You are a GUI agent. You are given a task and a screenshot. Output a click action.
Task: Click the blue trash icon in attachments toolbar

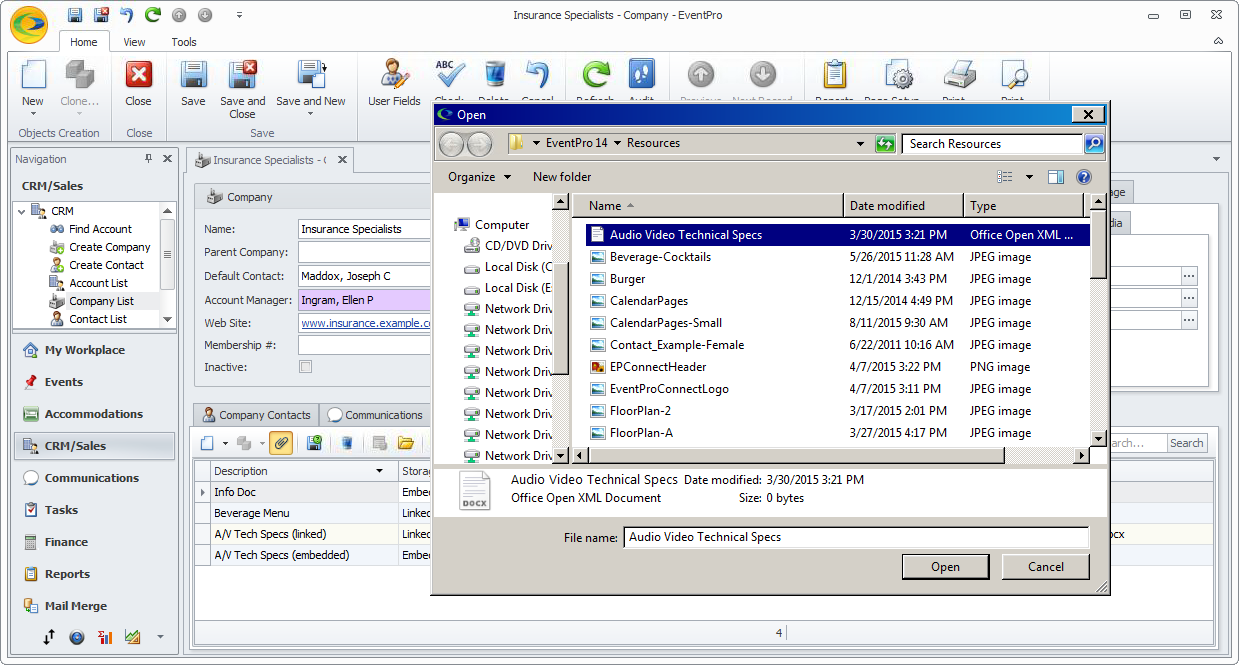pos(347,443)
